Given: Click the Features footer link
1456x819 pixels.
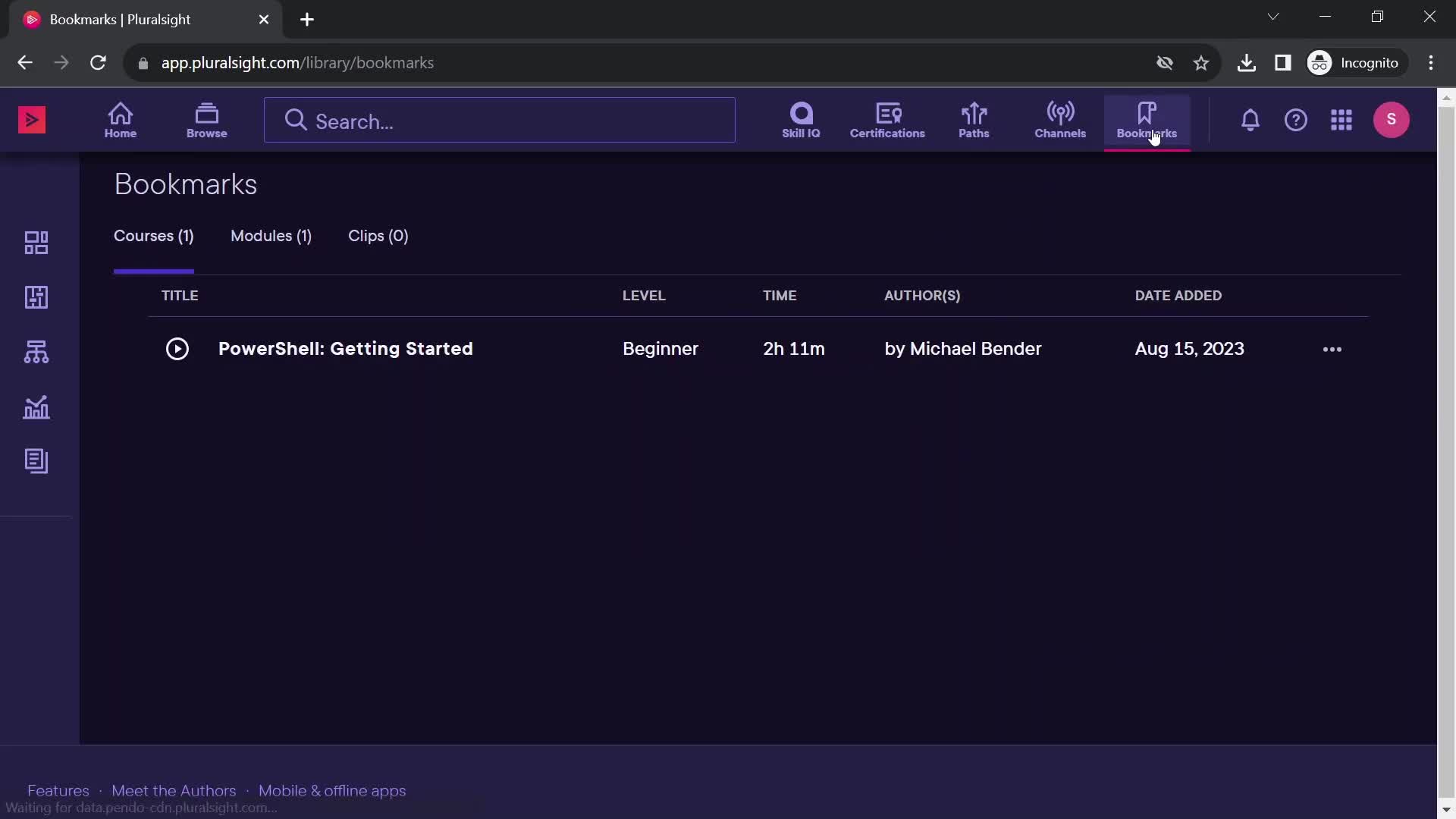Looking at the screenshot, I should 58,791.
